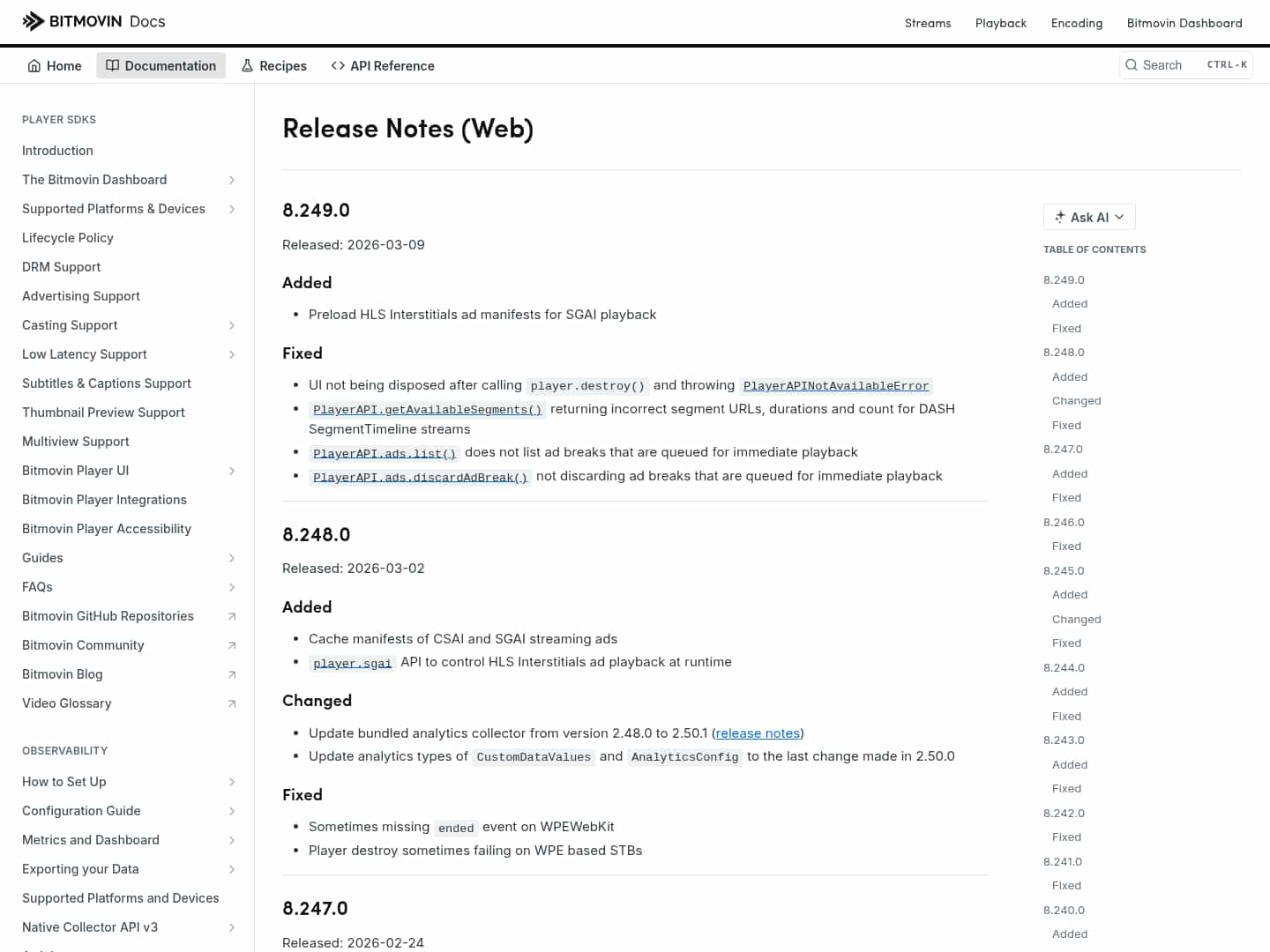Open Multiview Support sidebar page

coord(76,442)
